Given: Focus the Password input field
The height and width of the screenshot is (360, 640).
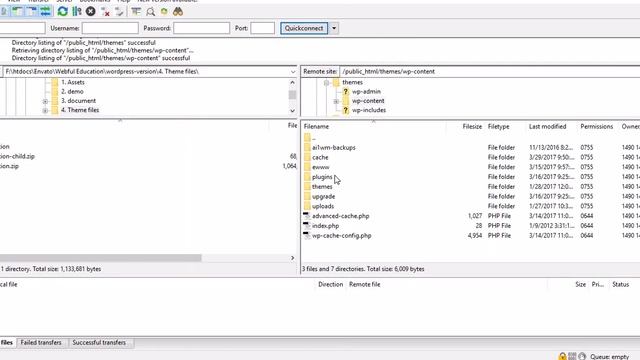Looking at the screenshot, I should point(201,28).
